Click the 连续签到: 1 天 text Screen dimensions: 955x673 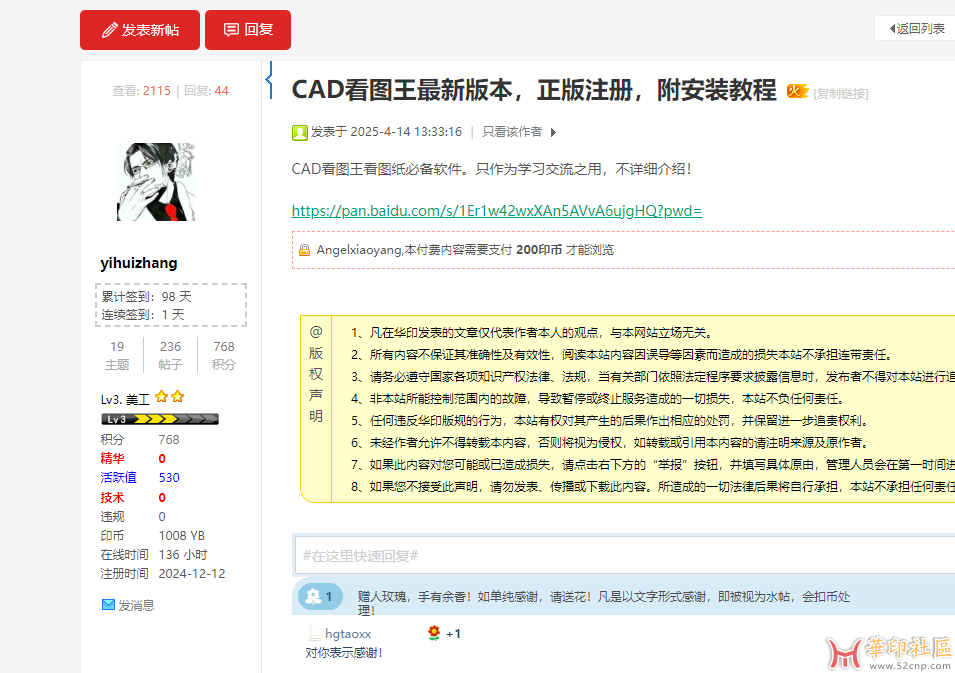[x=143, y=315]
